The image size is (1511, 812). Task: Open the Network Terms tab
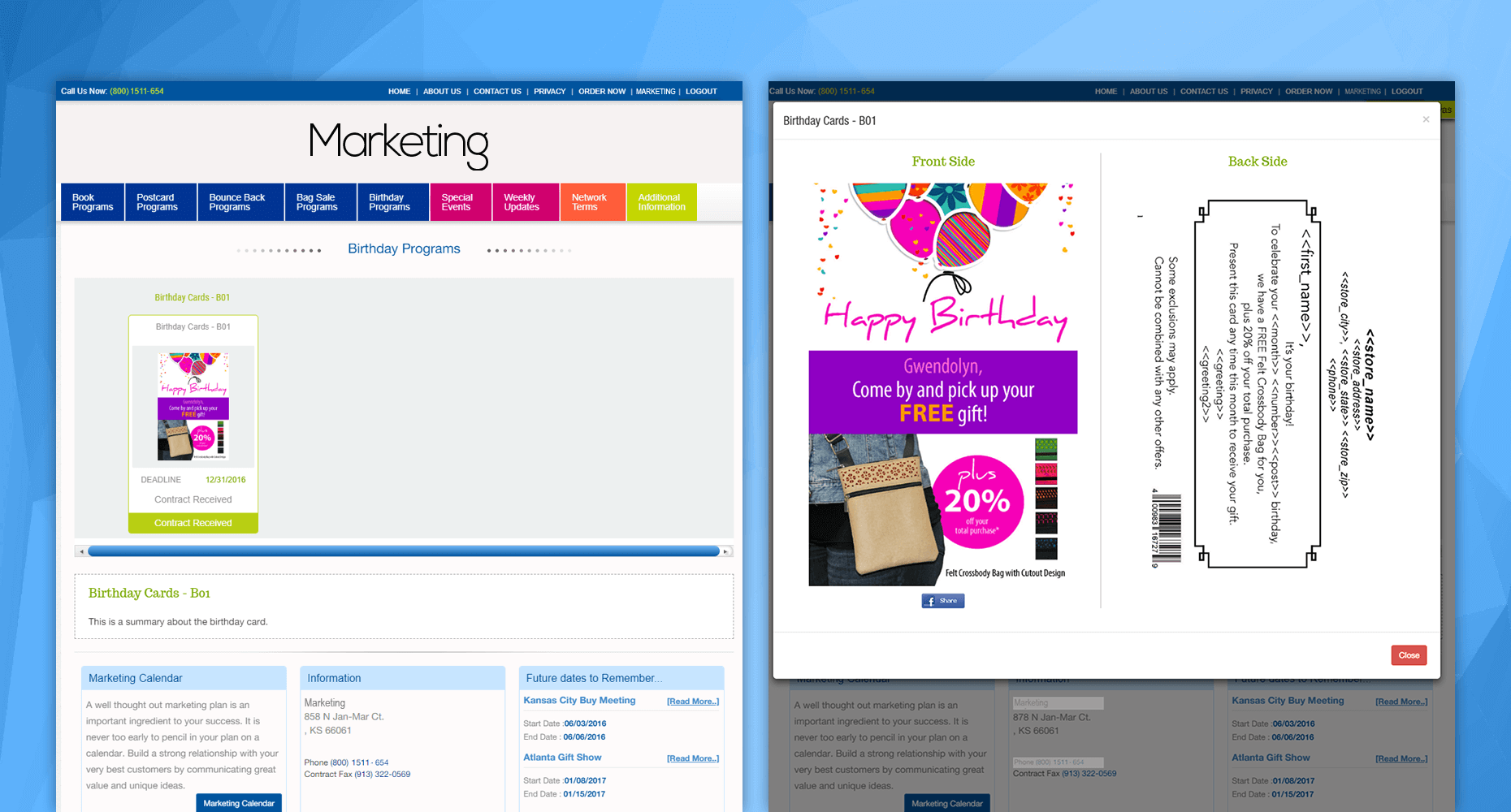(x=593, y=202)
